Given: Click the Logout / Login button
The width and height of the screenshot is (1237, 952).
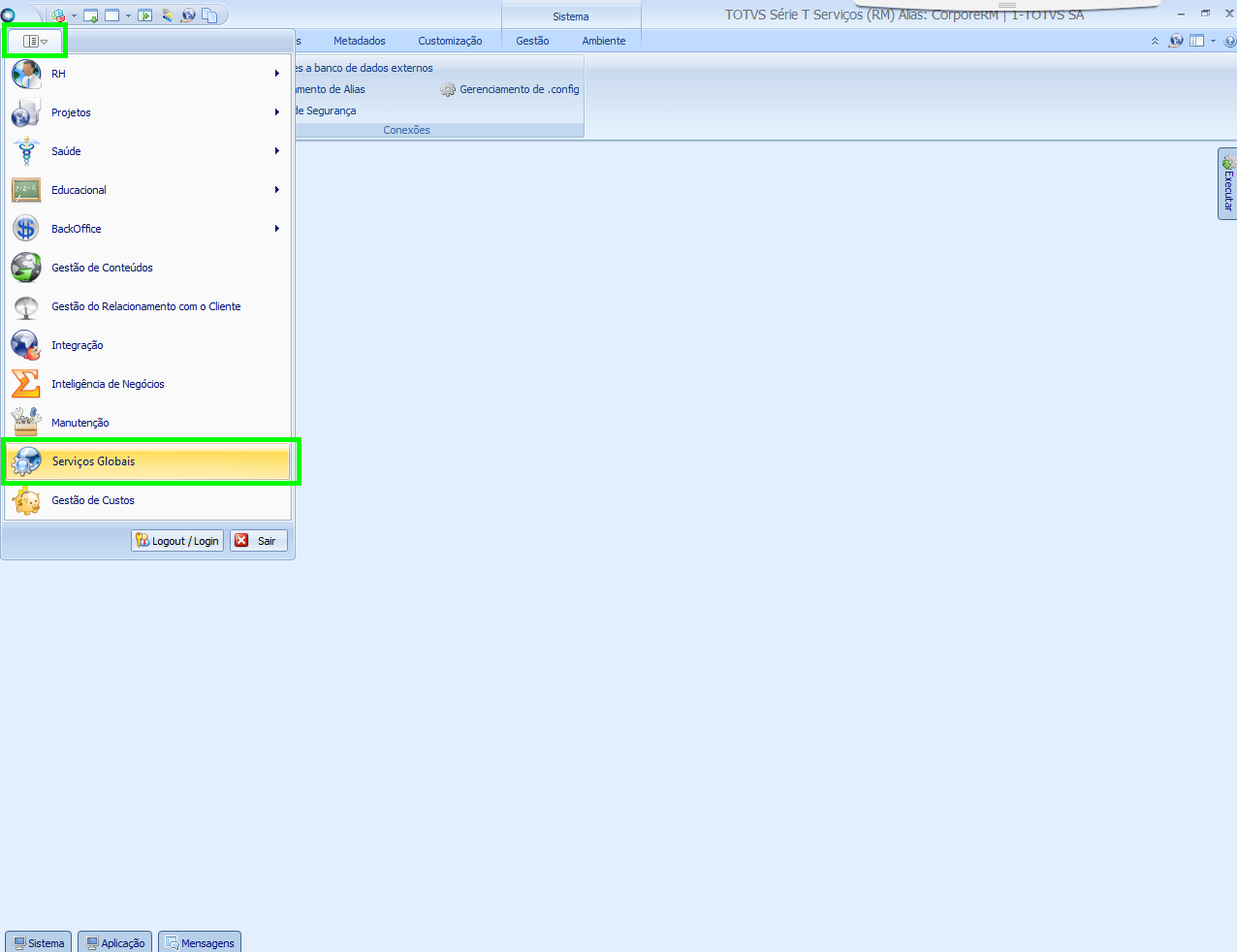Looking at the screenshot, I should [x=177, y=541].
